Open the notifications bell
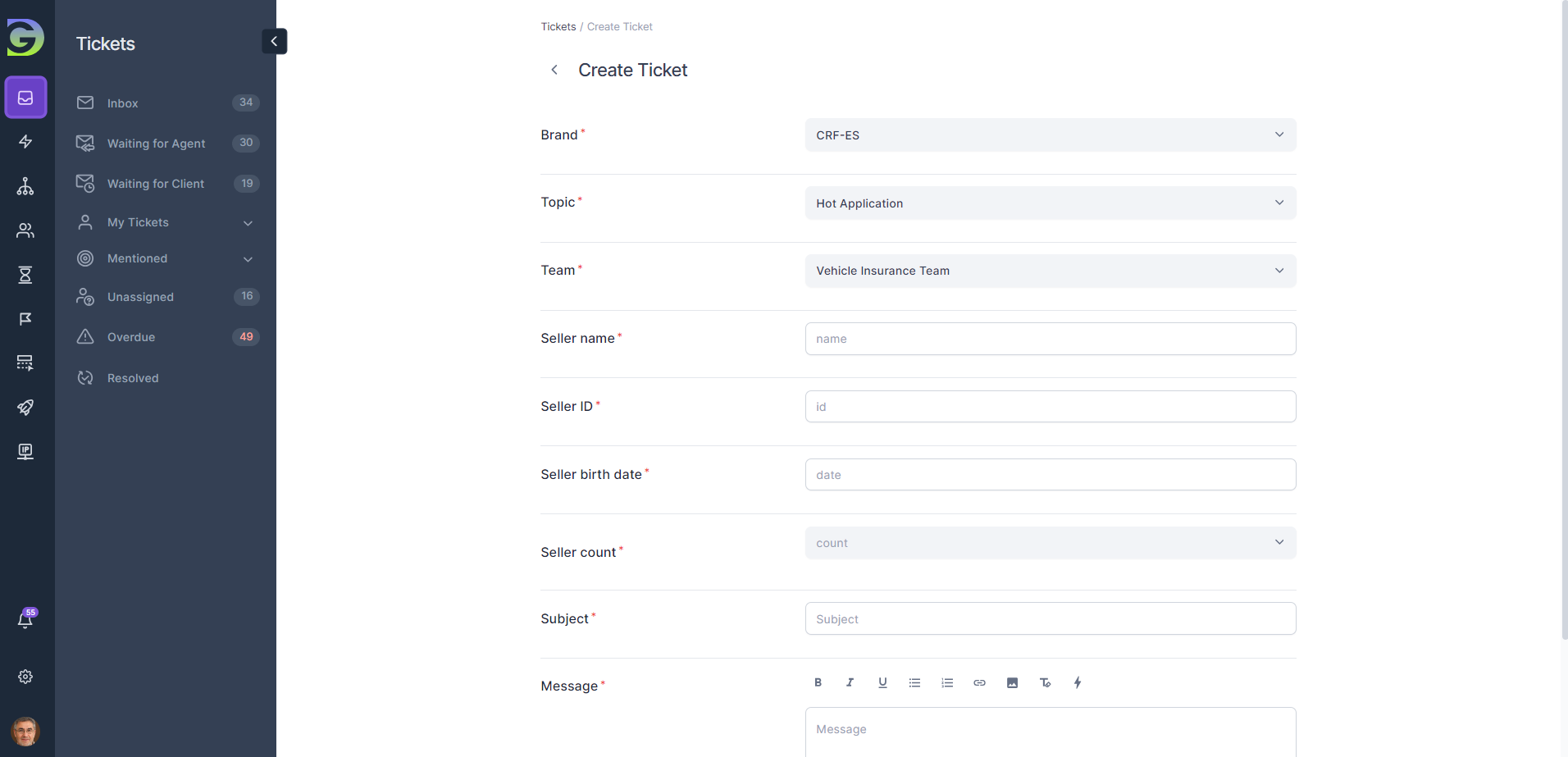Image resolution: width=1568 pixels, height=757 pixels. 25,620
